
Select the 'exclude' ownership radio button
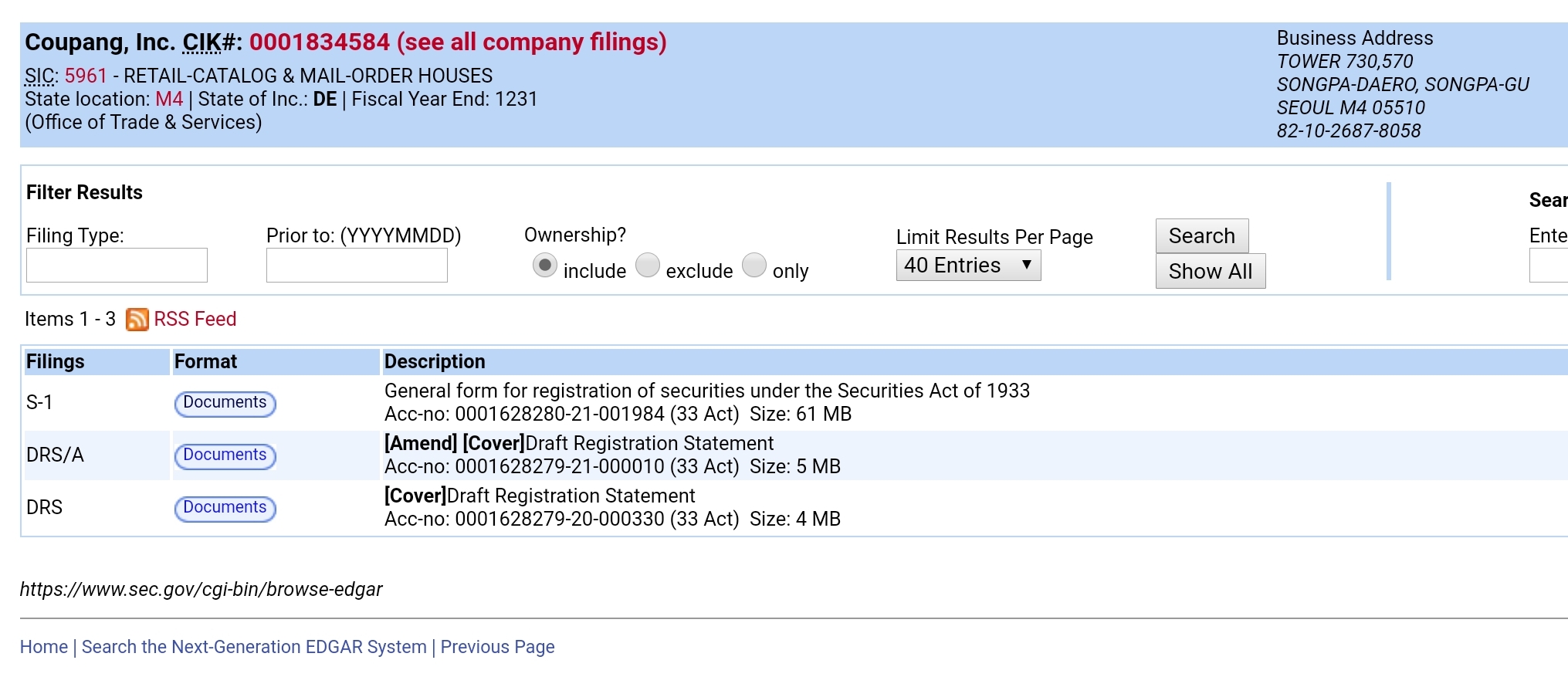coord(648,266)
